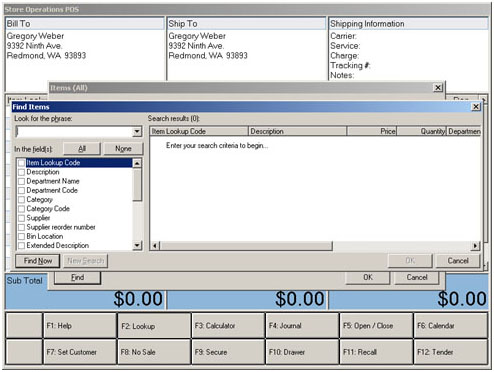Toggle the Bin Location checkbox
This screenshot has width=494, height=372.
[21, 236]
